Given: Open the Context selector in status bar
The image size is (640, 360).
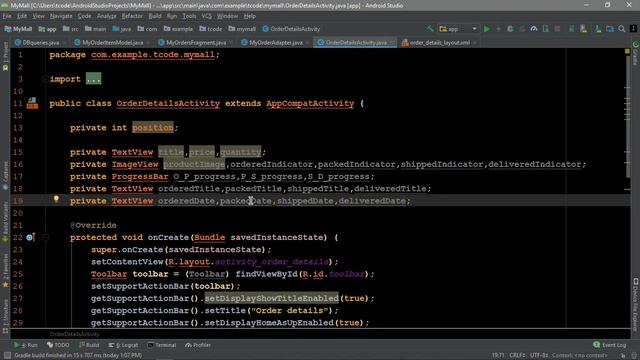Looking at the screenshot, I should coord(580,356).
